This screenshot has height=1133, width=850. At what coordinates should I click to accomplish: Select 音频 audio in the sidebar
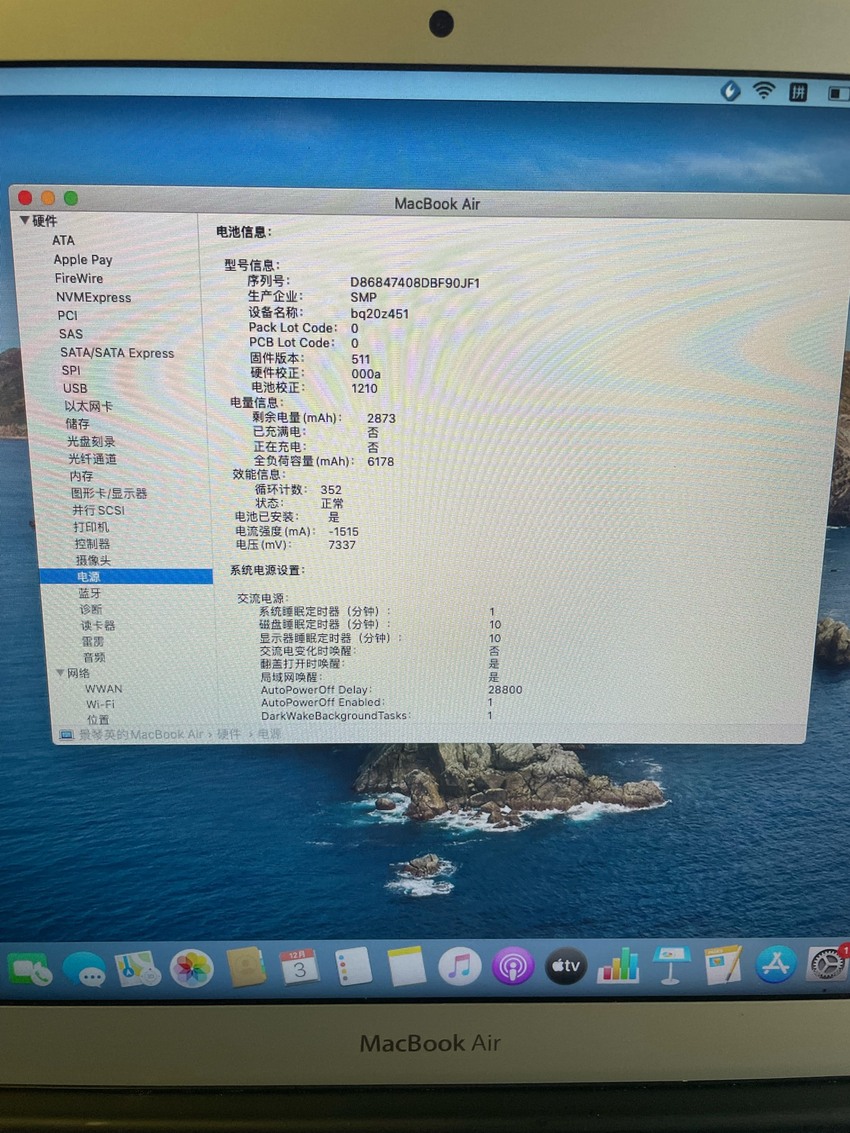click(94, 658)
